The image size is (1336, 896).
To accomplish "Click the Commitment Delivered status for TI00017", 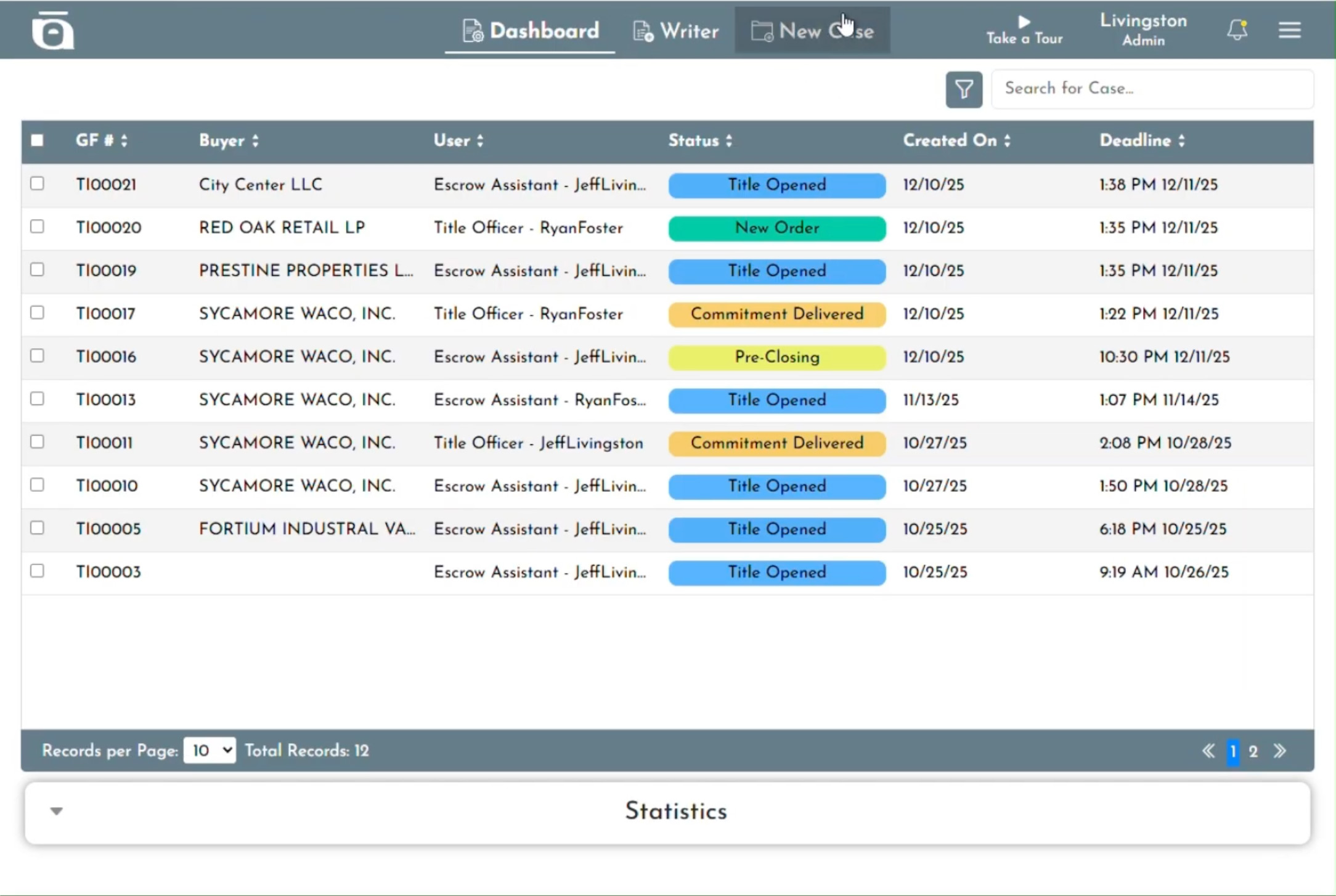I will (x=776, y=314).
